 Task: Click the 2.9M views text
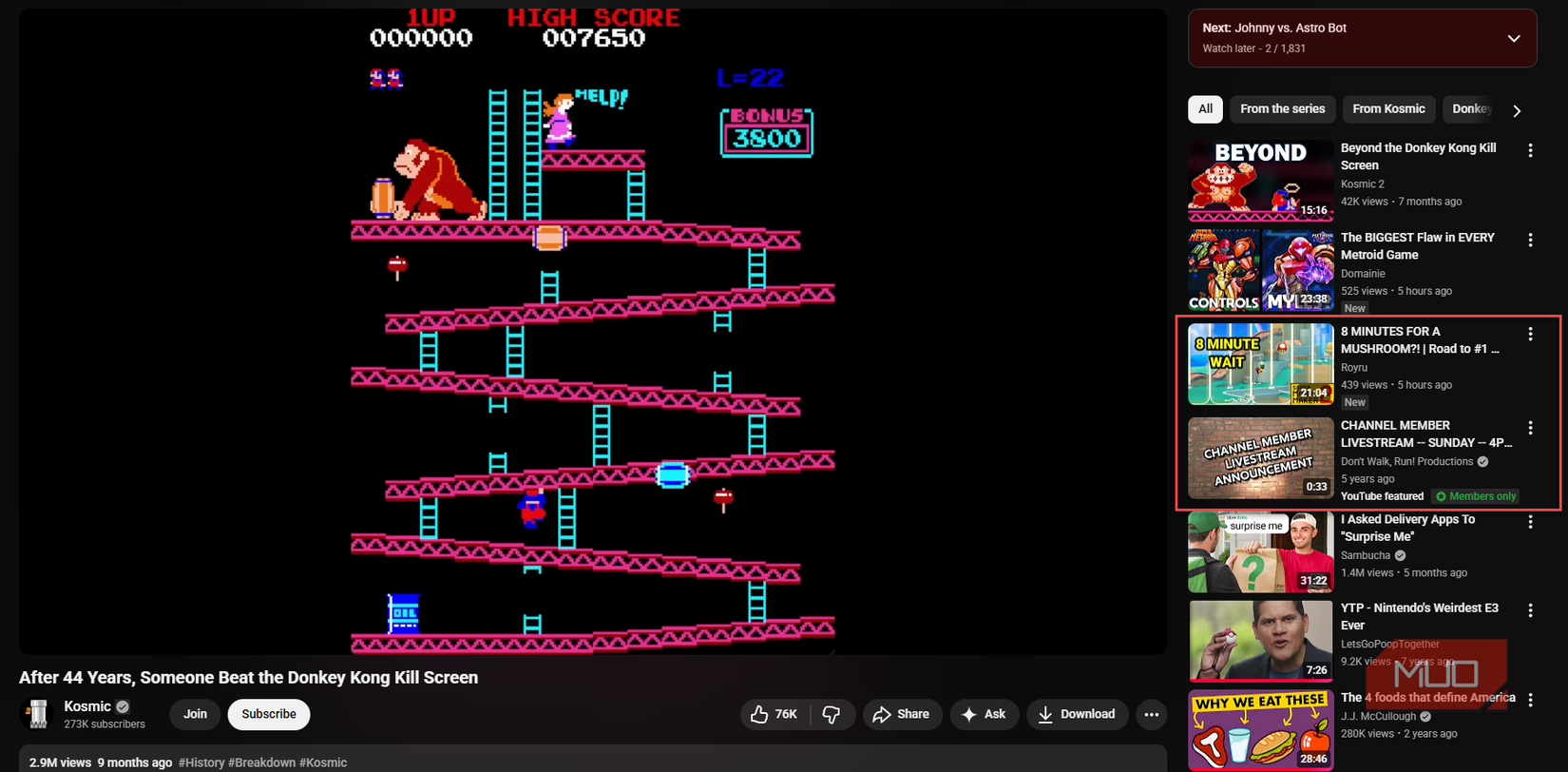point(60,762)
